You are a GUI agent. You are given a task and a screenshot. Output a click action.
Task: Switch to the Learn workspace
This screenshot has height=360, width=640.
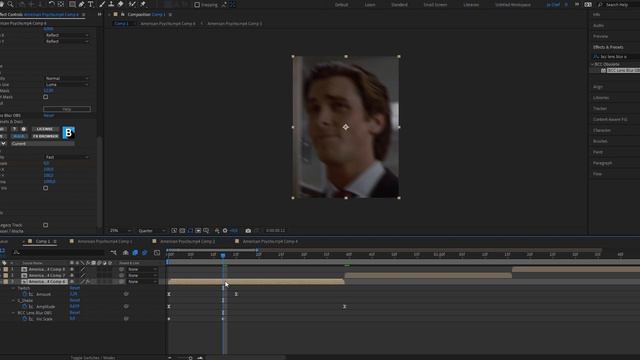point(370,5)
